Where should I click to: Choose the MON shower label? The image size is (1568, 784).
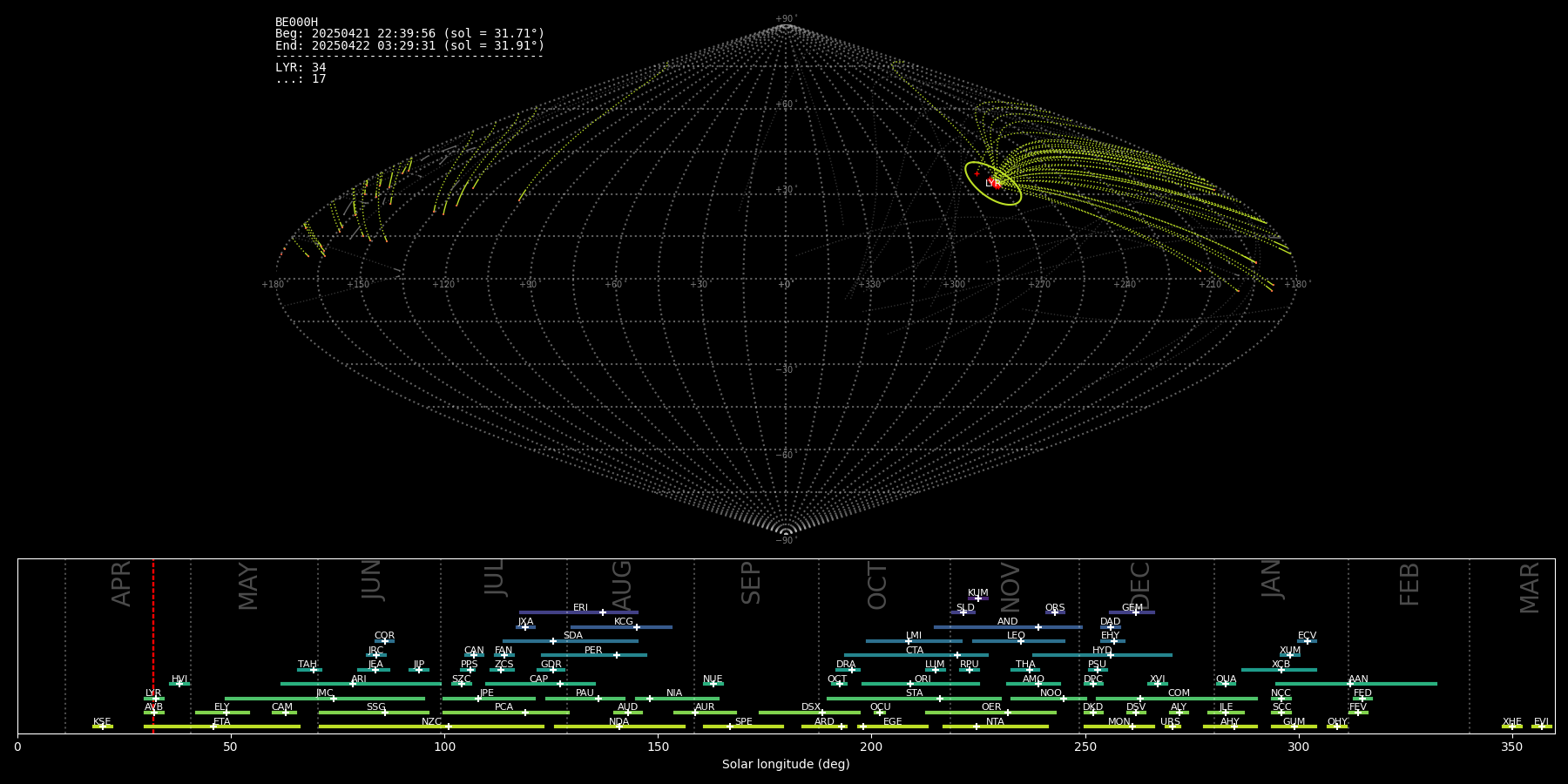[1119, 722]
